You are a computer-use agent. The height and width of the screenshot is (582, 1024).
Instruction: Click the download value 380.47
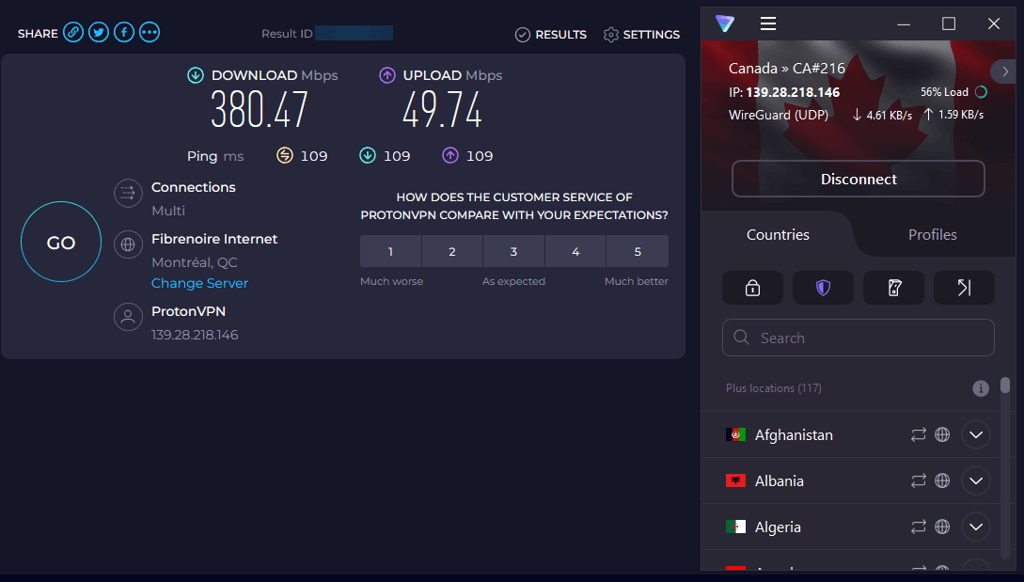[x=259, y=110]
